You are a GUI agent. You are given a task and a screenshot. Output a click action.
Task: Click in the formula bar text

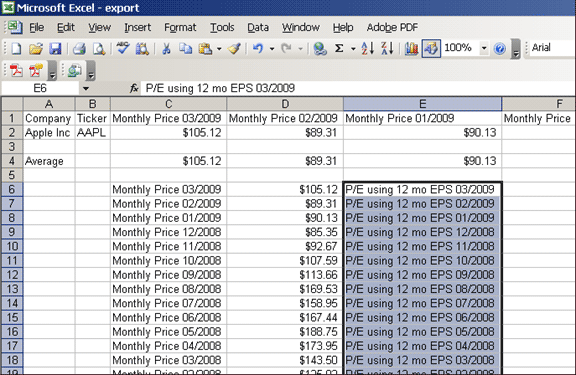pos(220,88)
